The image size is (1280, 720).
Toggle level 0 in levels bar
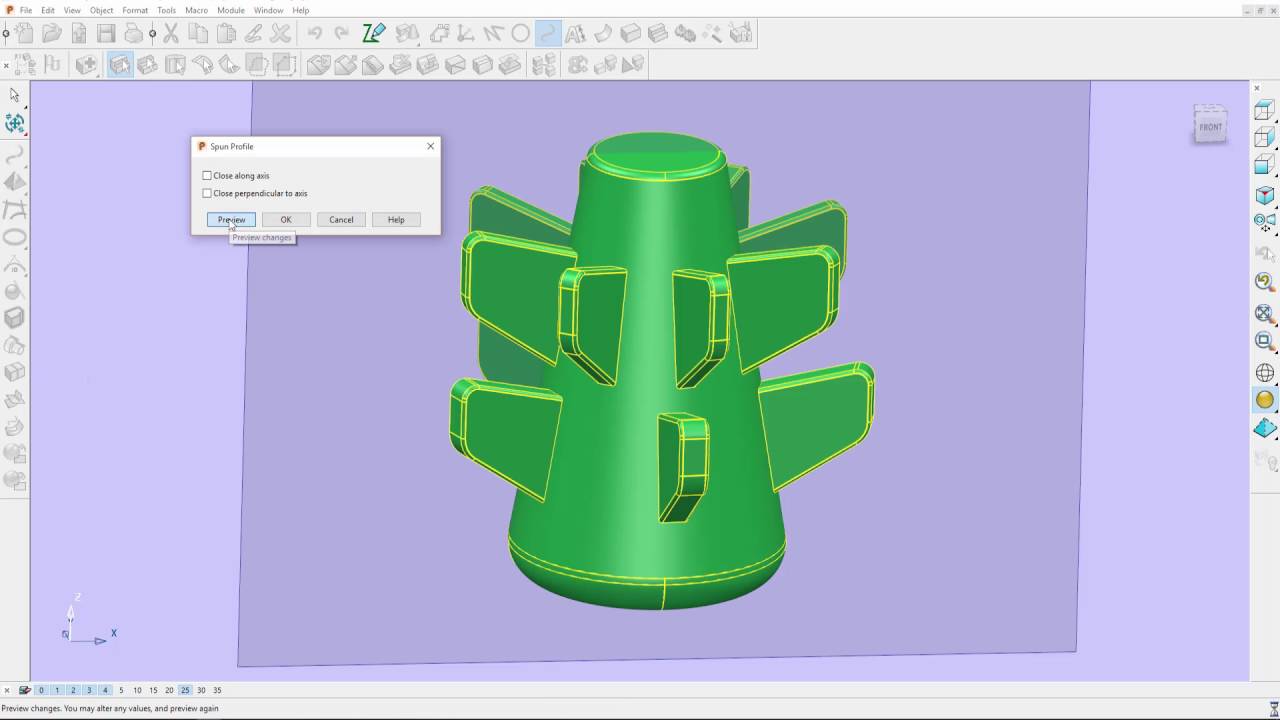click(x=41, y=690)
